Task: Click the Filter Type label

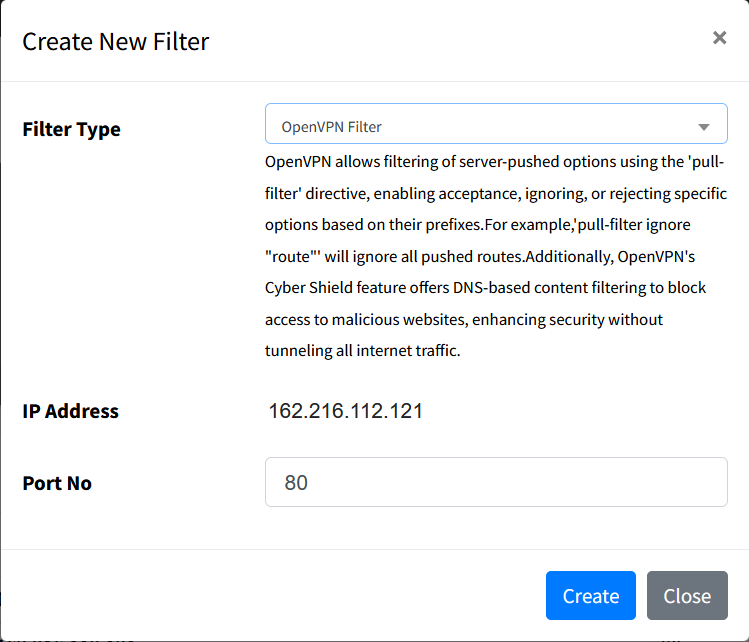Action: (x=71, y=129)
